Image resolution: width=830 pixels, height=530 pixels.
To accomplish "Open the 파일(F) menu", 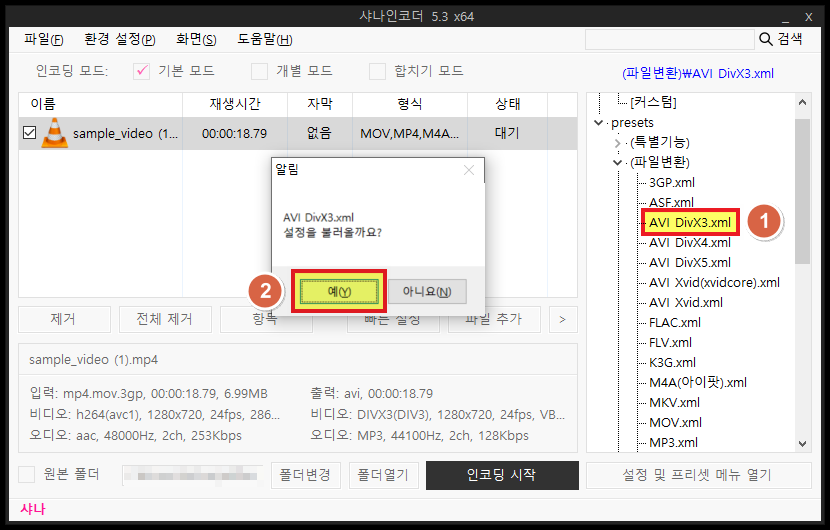I will [x=44, y=40].
